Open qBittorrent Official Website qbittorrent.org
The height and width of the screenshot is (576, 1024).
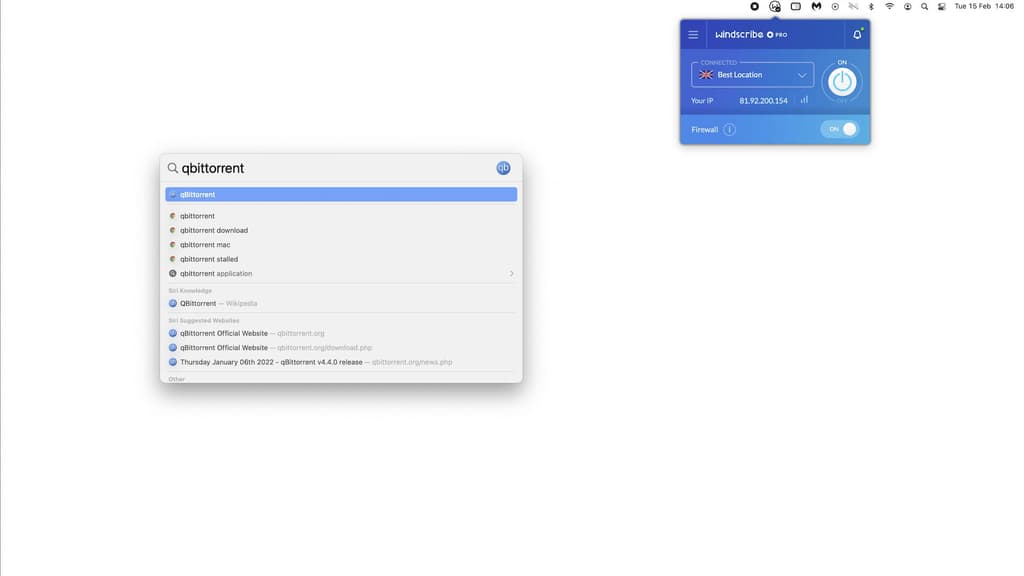[341, 333]
